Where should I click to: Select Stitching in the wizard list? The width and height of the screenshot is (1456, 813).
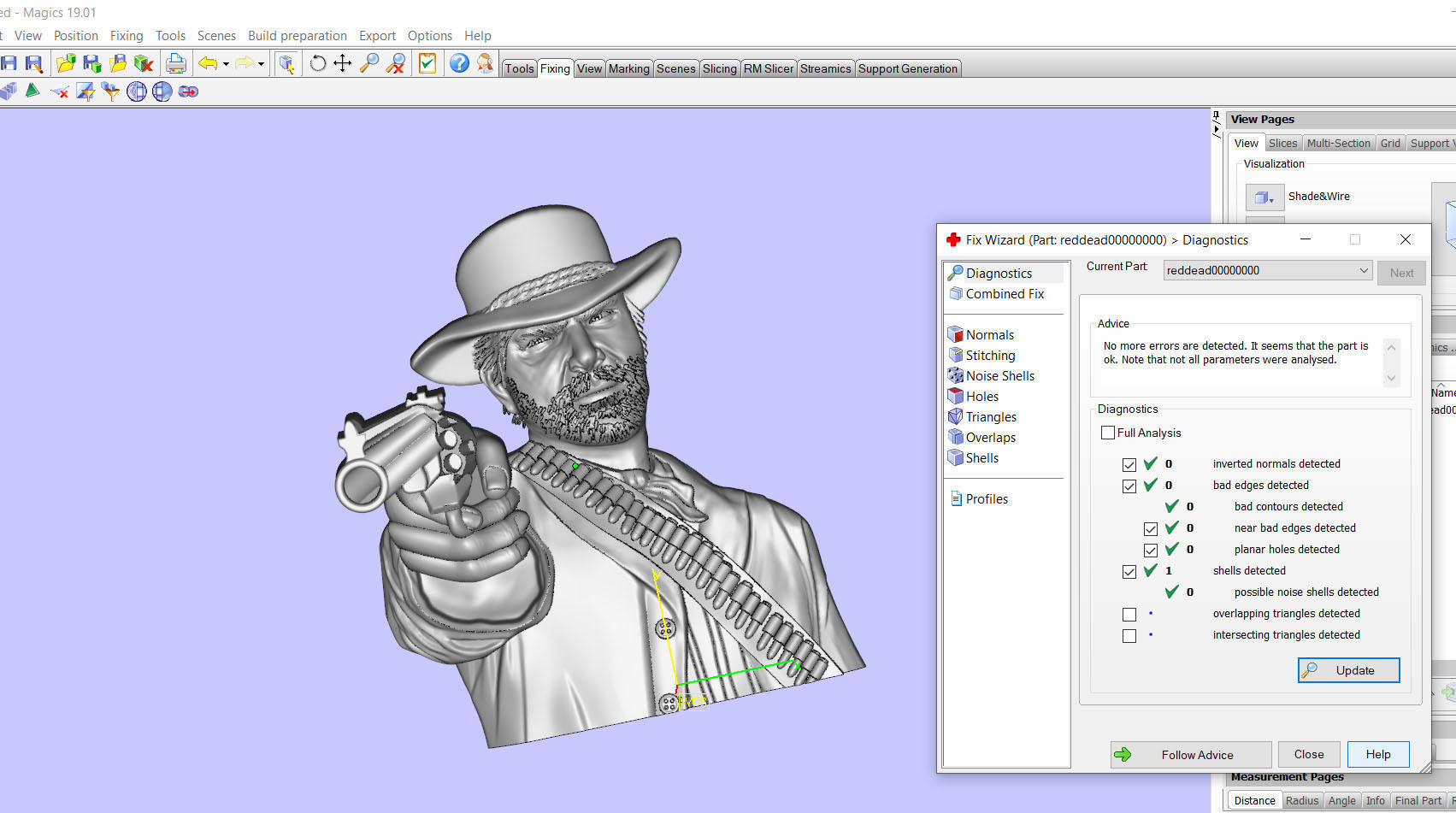pyautogui.click(x=990, y=355)
